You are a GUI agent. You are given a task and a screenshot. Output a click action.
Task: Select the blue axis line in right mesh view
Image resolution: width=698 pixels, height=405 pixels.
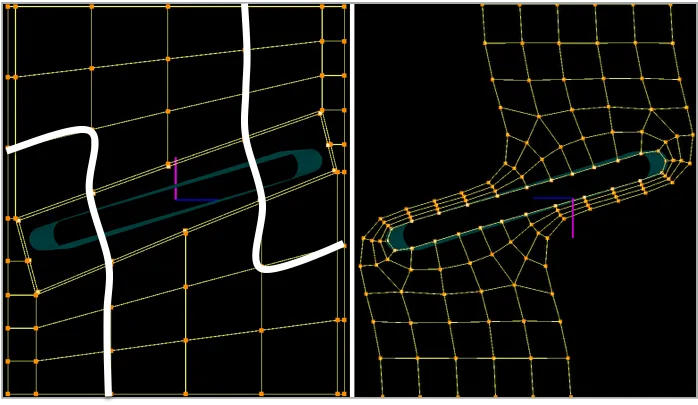(x=552, y=198)
